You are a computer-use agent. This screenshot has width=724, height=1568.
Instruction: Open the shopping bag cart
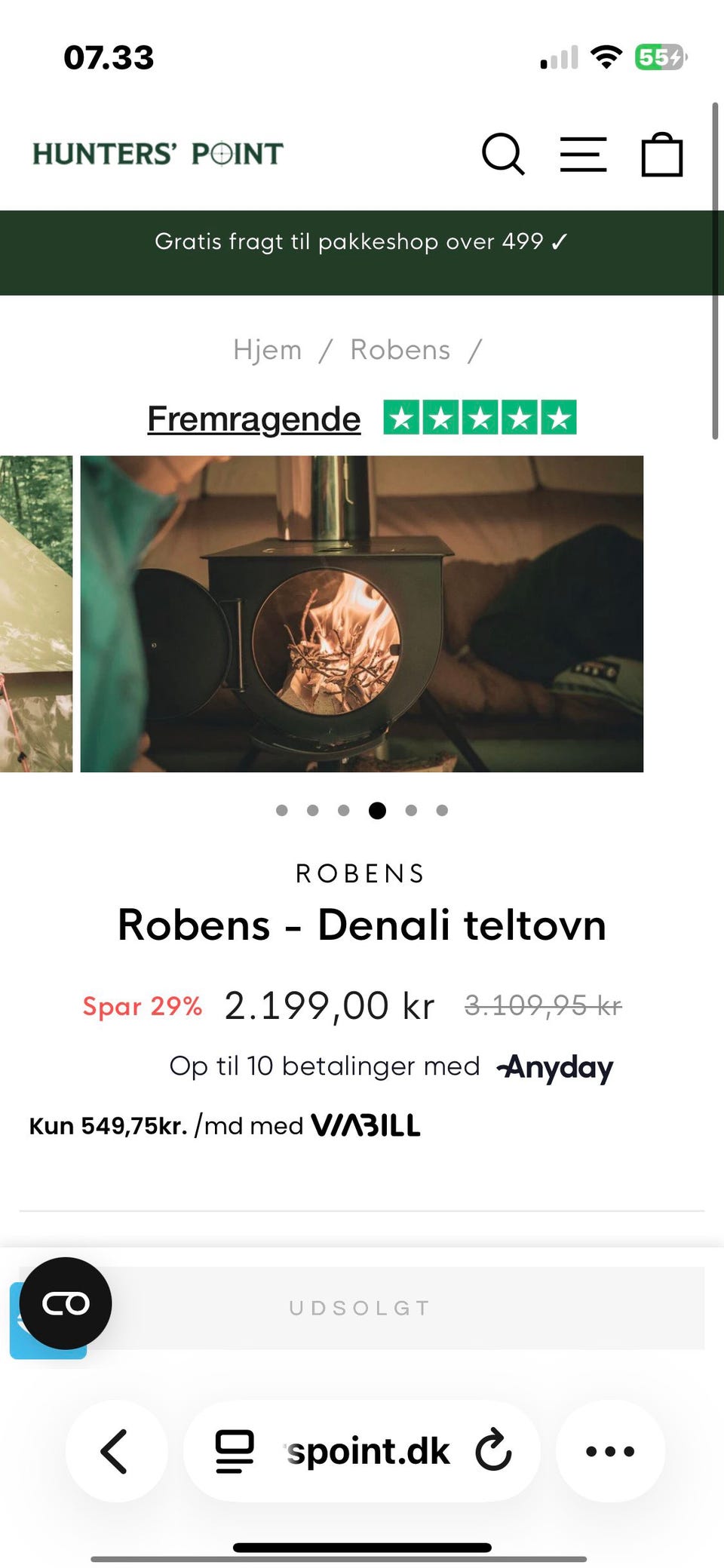tap(662, 155)
